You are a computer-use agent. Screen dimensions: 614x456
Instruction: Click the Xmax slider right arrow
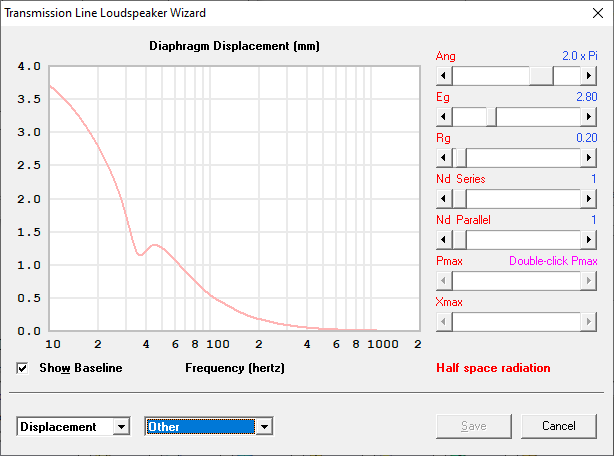589,322
